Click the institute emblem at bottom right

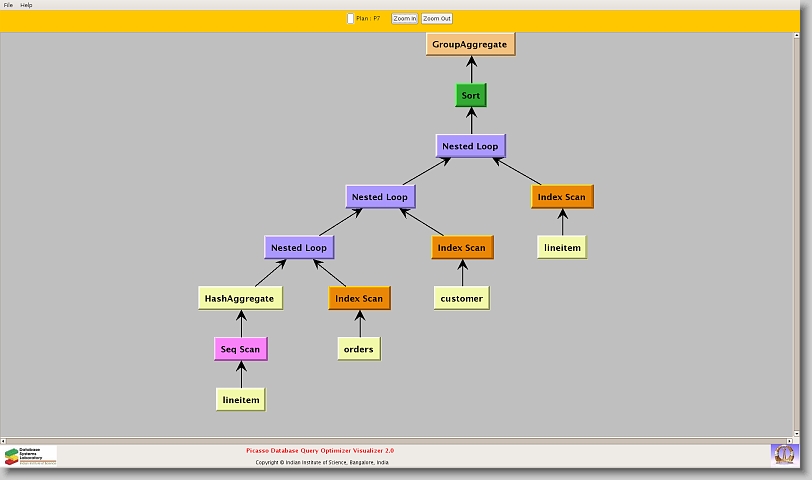784,454
